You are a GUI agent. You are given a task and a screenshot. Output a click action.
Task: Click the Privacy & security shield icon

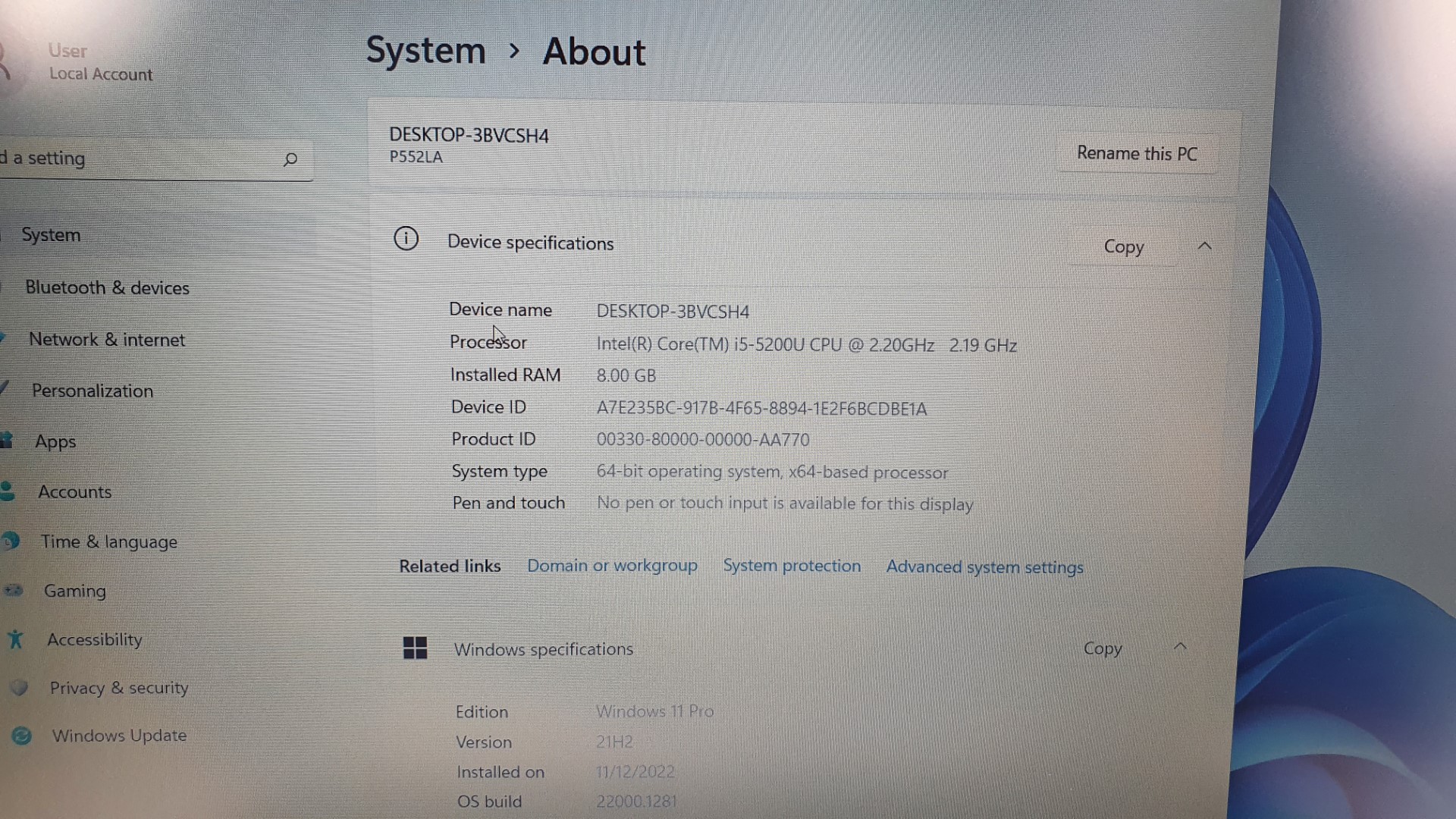coord(20,688)
